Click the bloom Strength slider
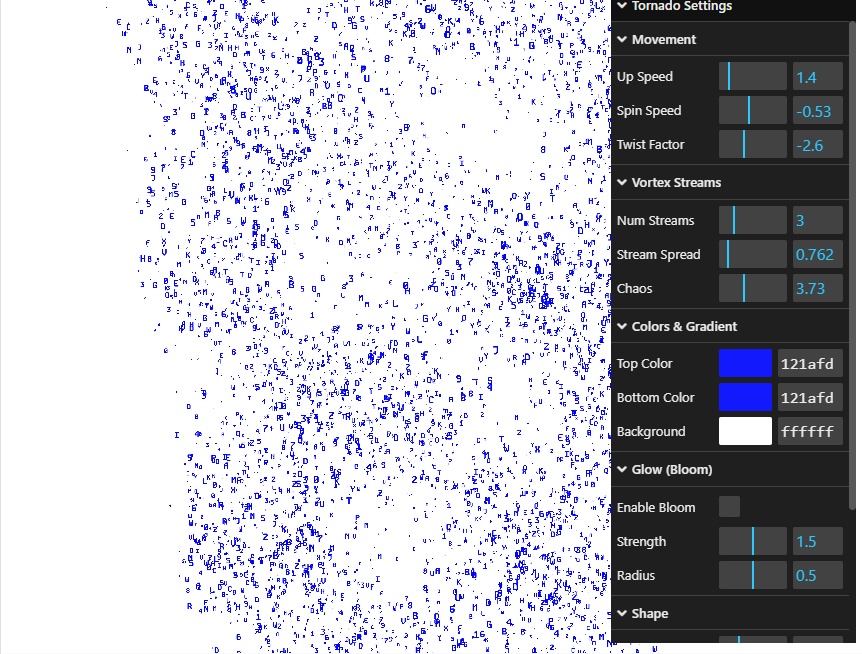Screen dimensions: 862x654 (x=753, y=542)
